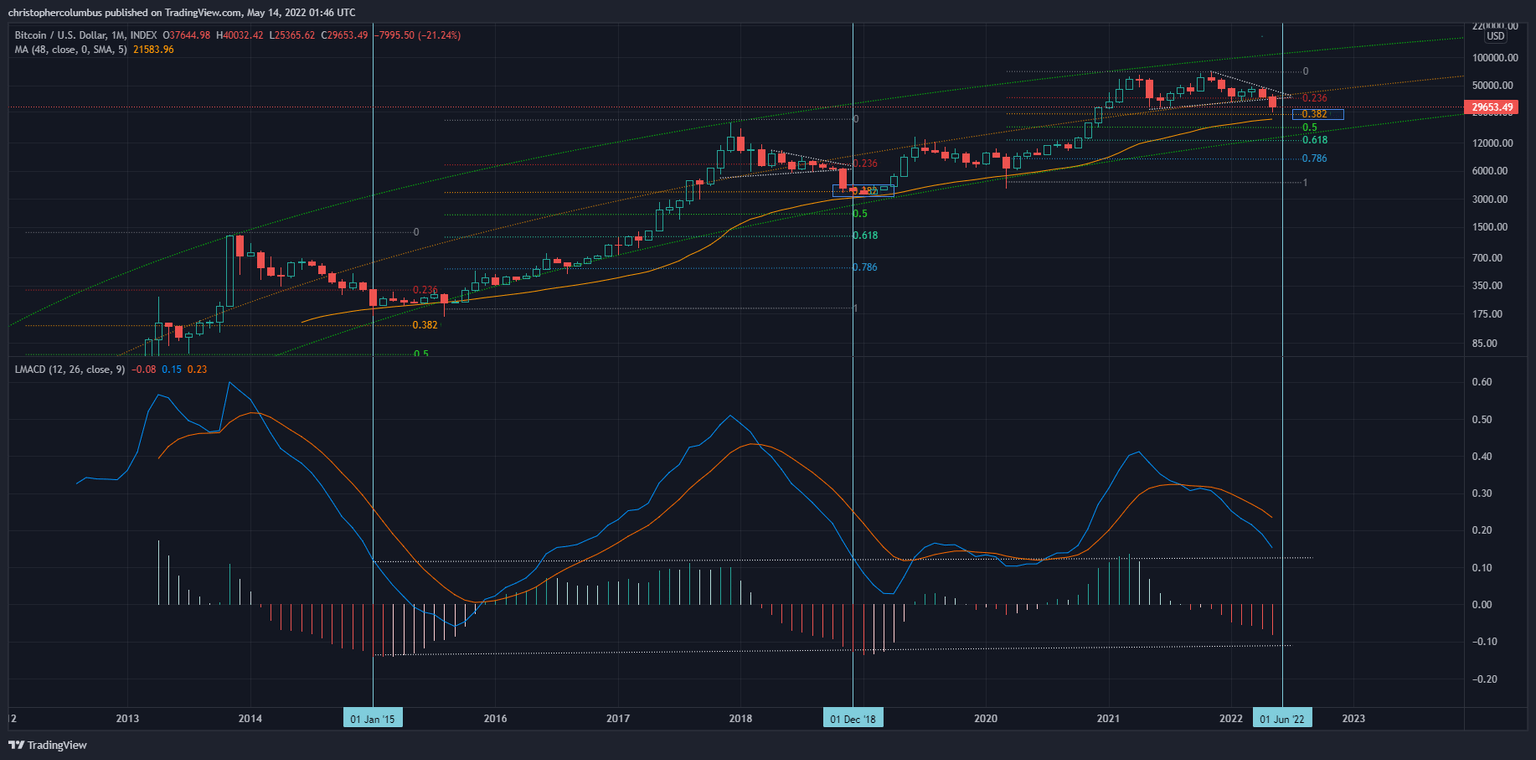Click the 01 Dec '18 timeline marker
The width and height of the screenshot is (1536, 760).
tap(853, 717)
